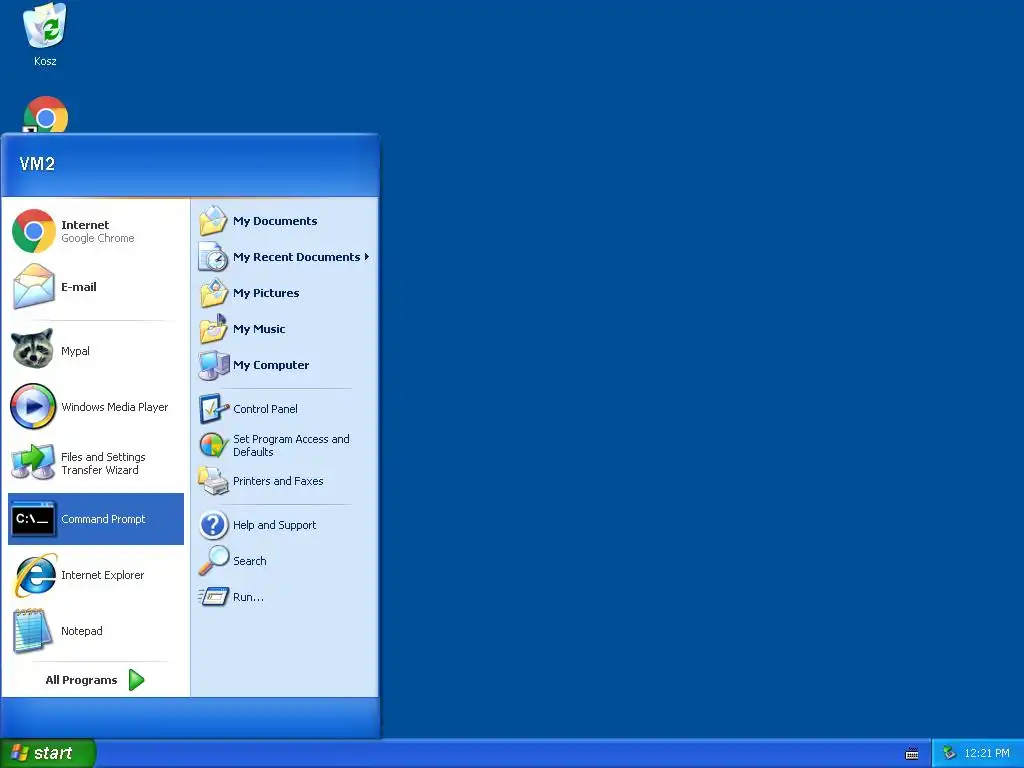The height and width of the screenshot is (768, 1024).
Task: Open the Set Program Access and Defaults icon
Action: (213, 445)
